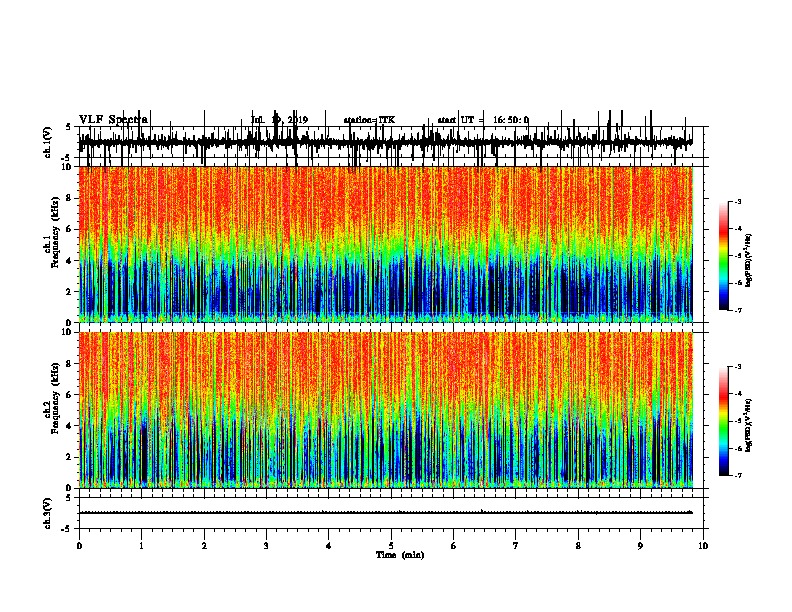The width and height of the screenshot is (792, 612).
Task: Click the ch.1 colorbar log(PSD) label
Action: pyautogui.click(x=748, y=260)
